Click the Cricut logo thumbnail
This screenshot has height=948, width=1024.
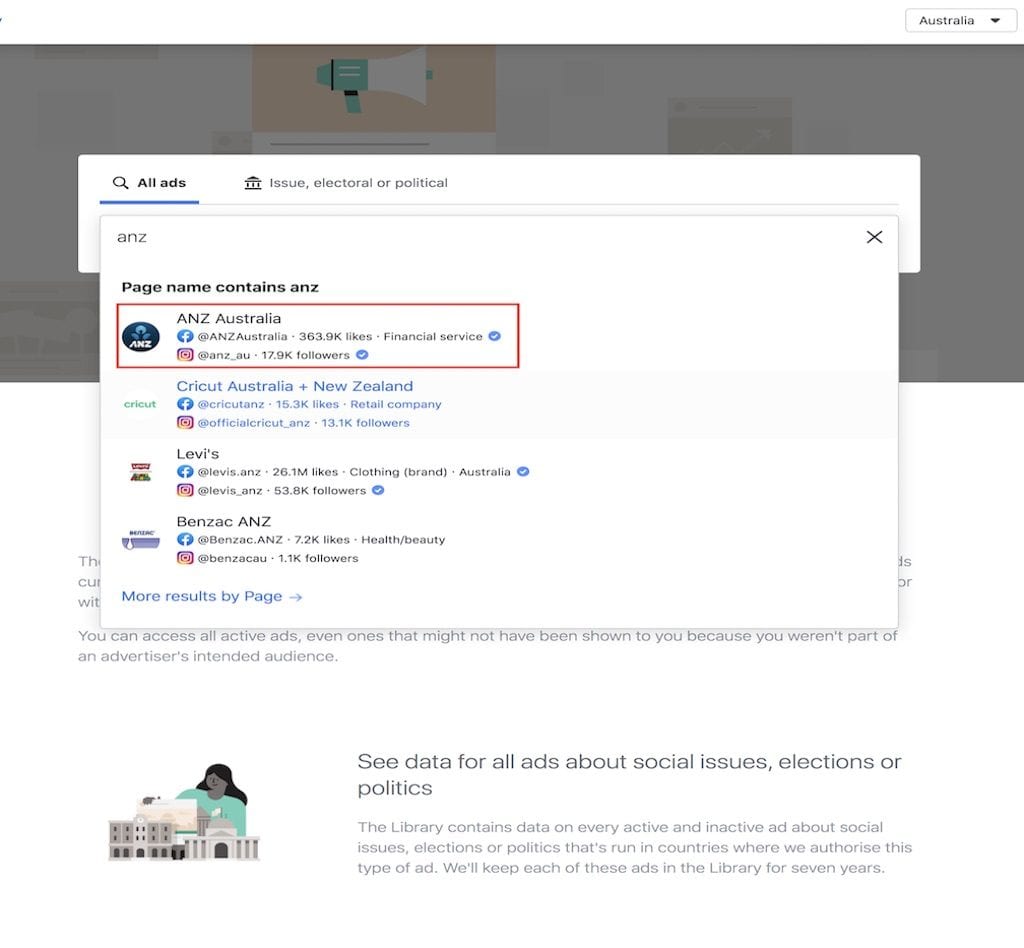click(x=140, y=404)
